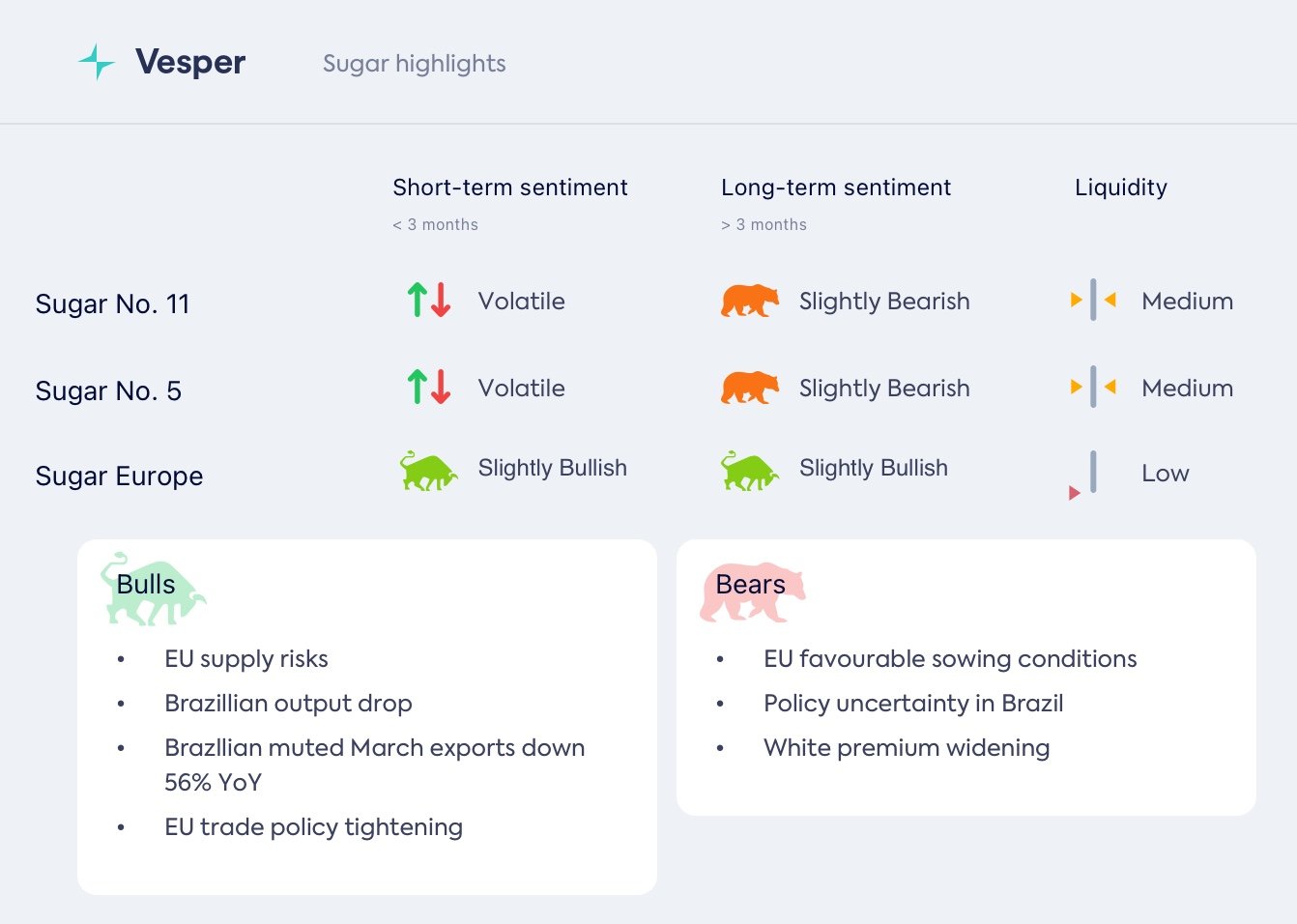1297x924 pixels.
Task: Select the Sugar No. 11 row label
Action: tap(112, 304)
